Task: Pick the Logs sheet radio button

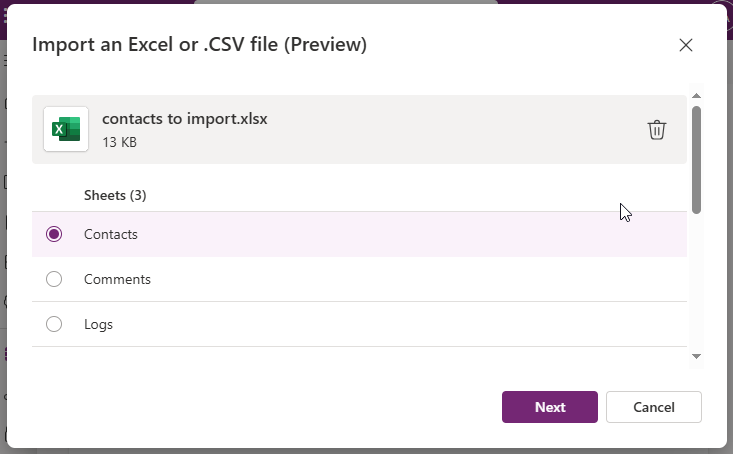Action: [x=54, y=324]
